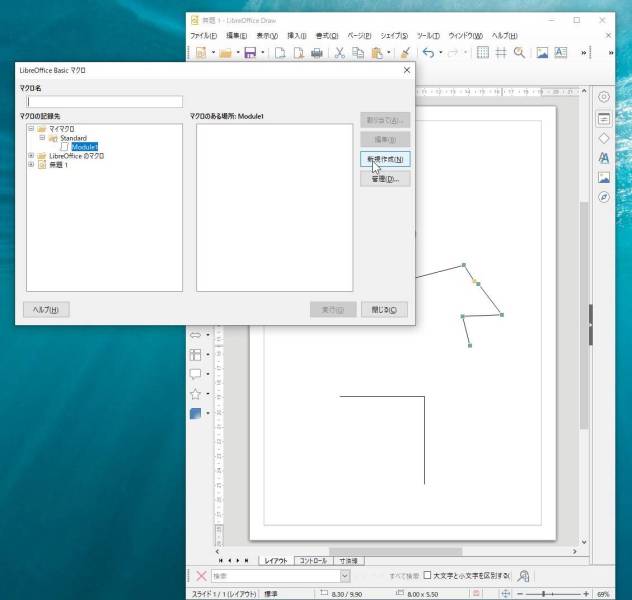
Task: Click the Open folder icon in Draw toolbar
Action: pyautogui.click(x=226, y=53)
